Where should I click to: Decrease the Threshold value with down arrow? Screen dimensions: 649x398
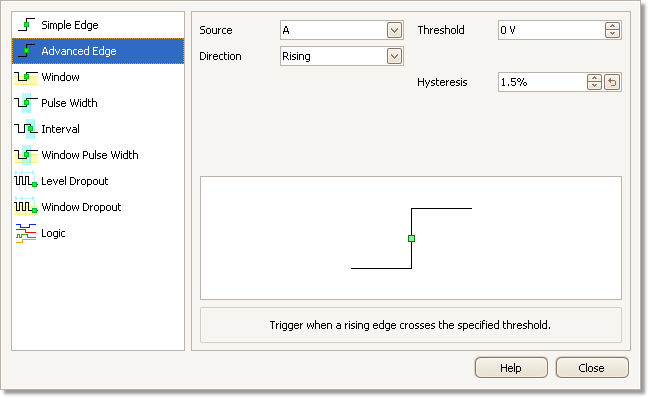(612, 34)
